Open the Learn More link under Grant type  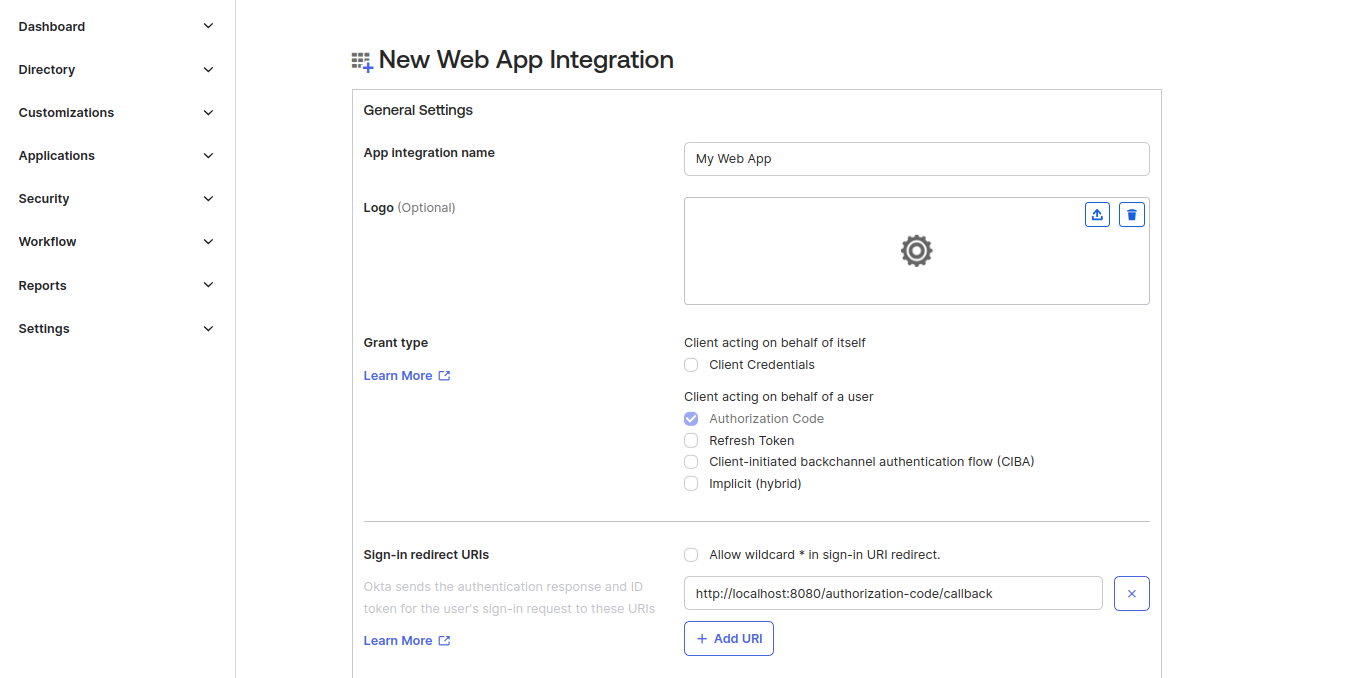coord(397,375)
